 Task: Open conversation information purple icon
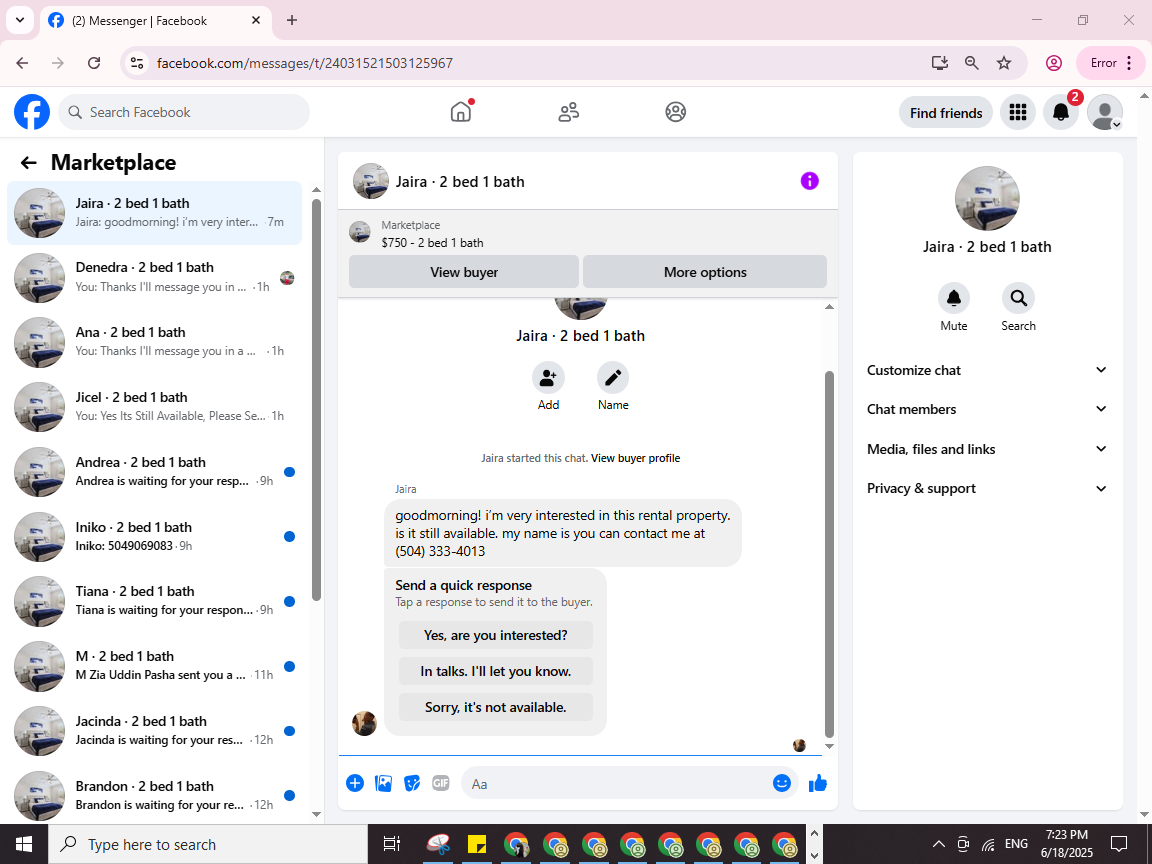click(x=809, y=181)
